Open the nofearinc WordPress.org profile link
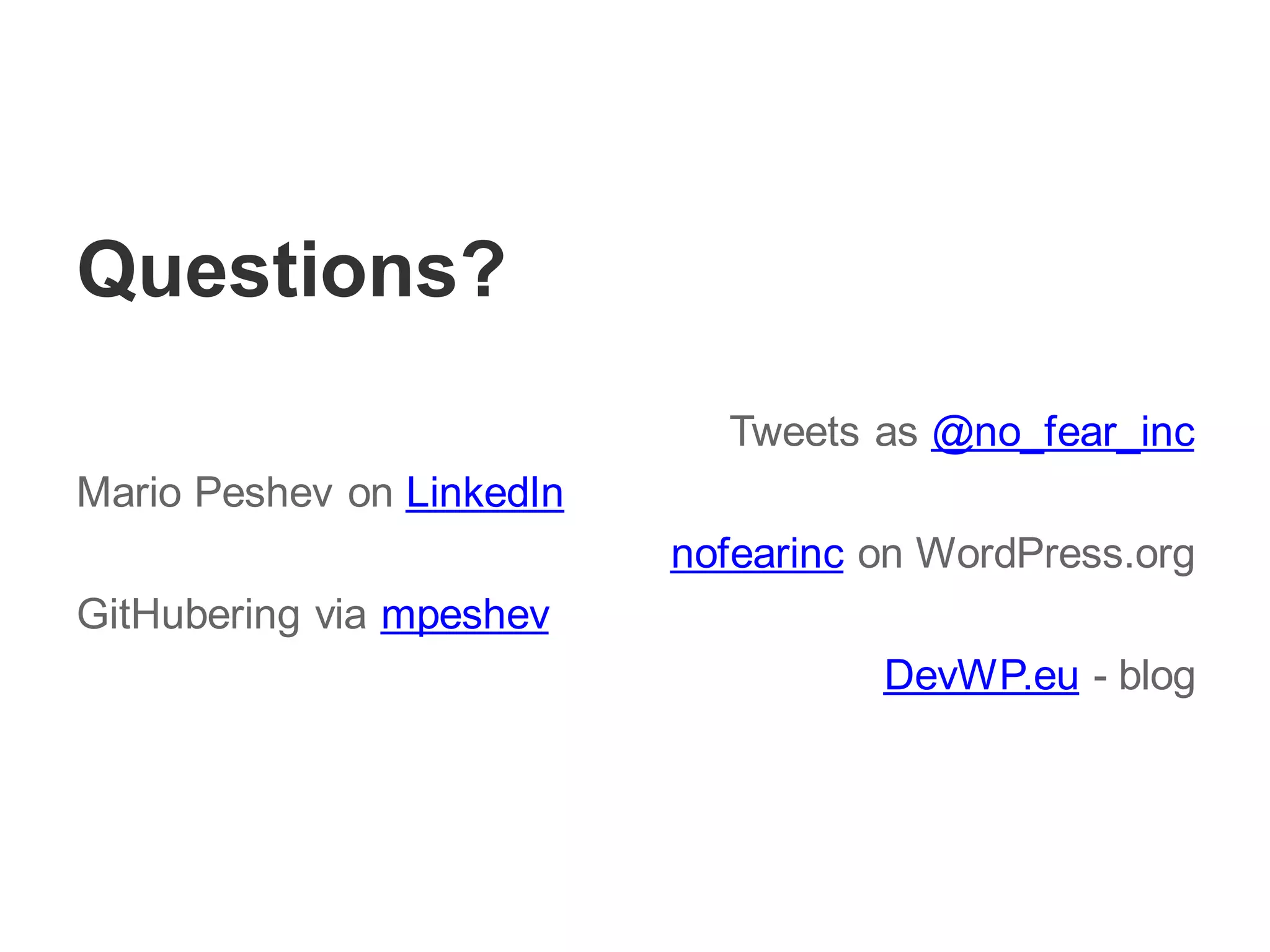 (x=757, y=553)
